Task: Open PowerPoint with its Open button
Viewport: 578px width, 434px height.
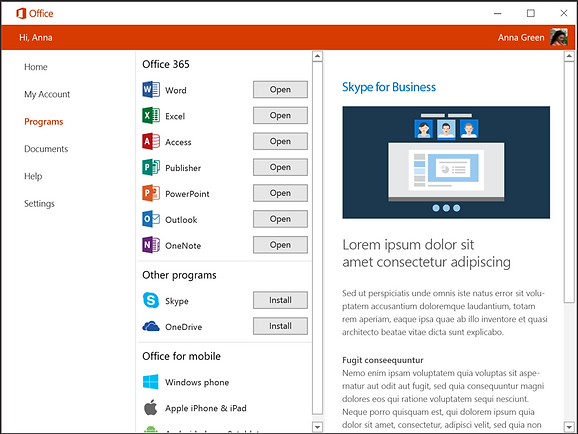Action: (x=280, y=193)
